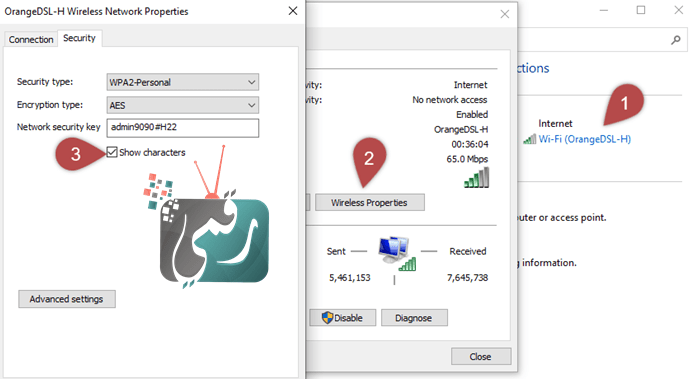Minimize the Network and Sharing window

[x=604, y=10]
